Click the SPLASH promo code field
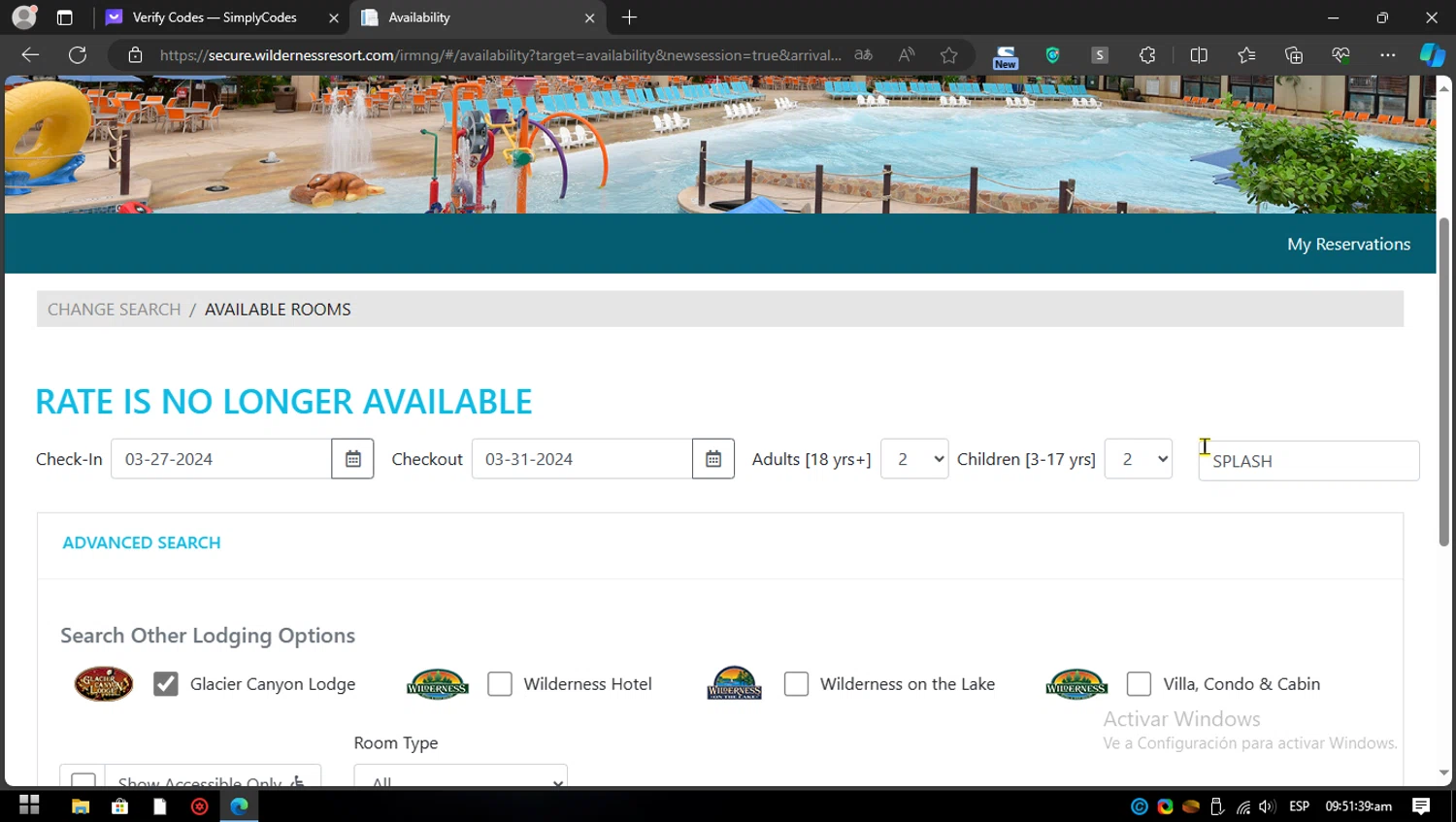This screenshot has width=1456, height=822. pyautogui.click(x=1308, y=461)
